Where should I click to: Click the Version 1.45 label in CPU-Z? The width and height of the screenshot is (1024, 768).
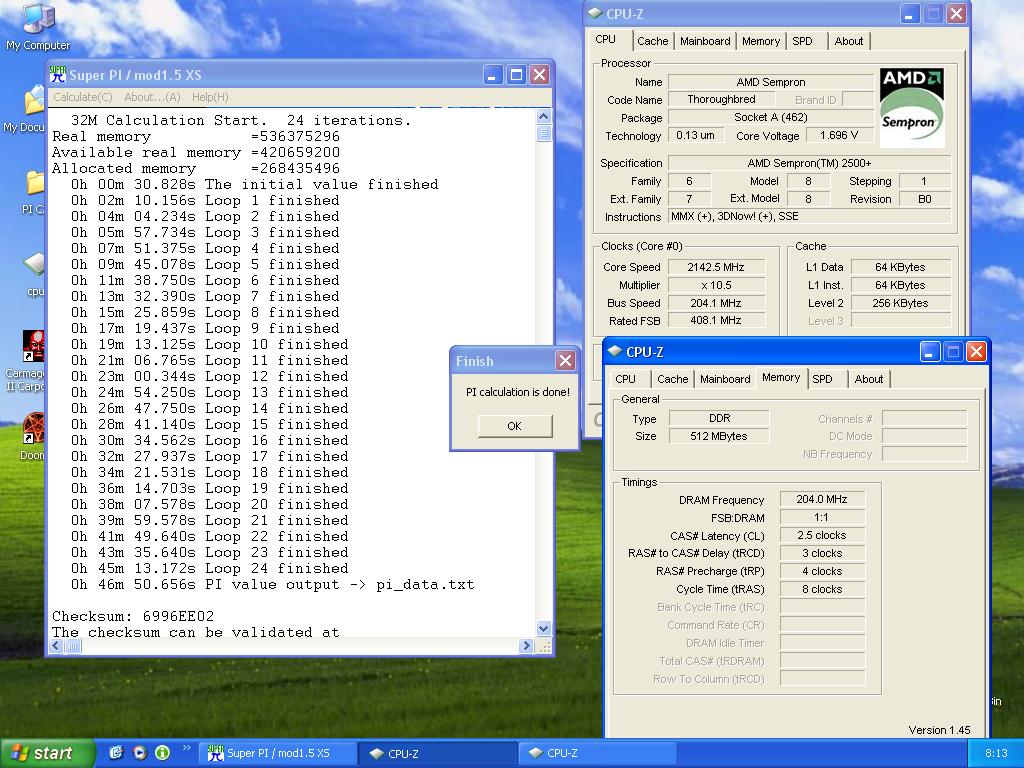(939, 730)
